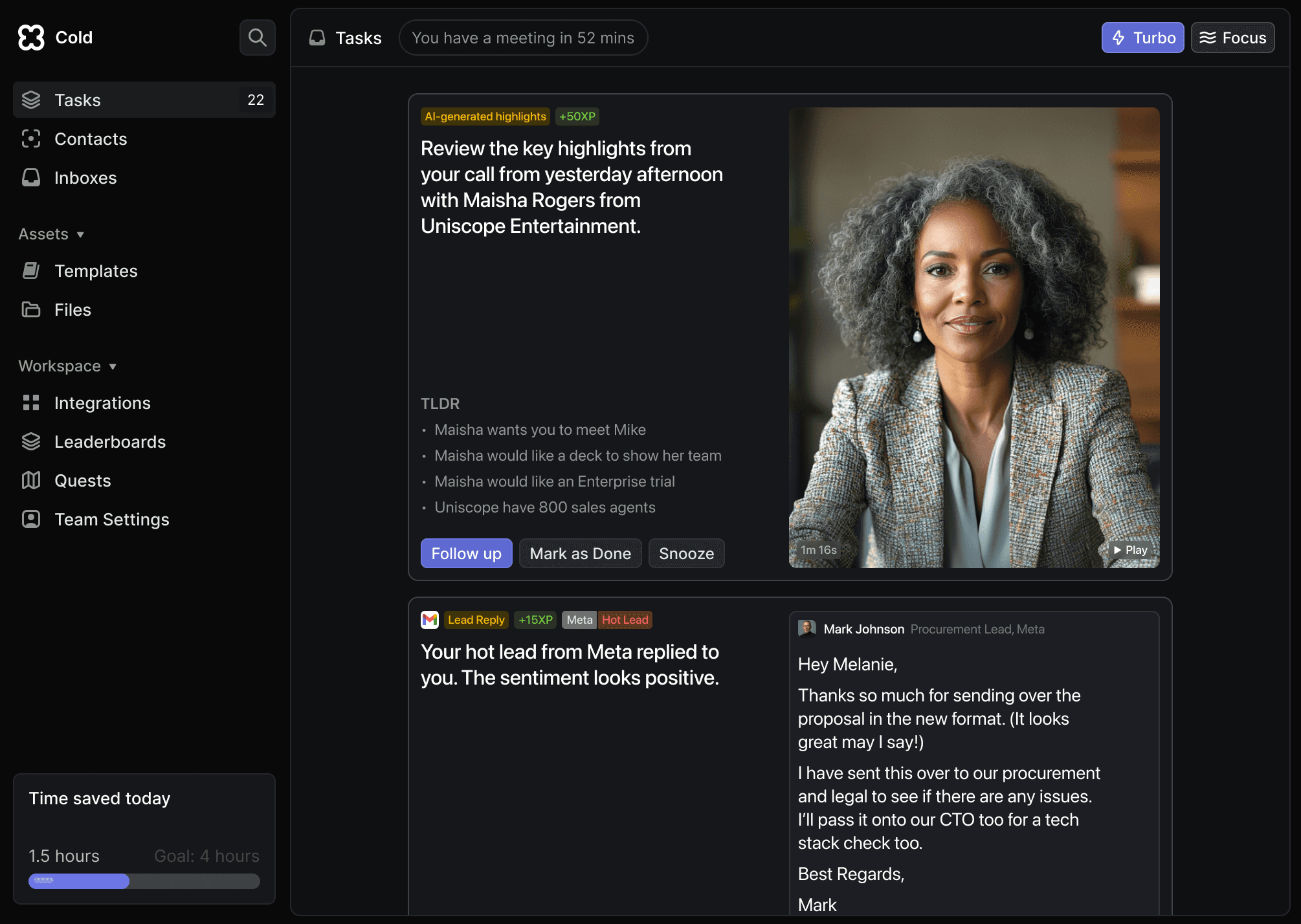The width and height of the screenshot is (1301, 924).
Task: Click the time saved progress bar
Action: point(144,881)
